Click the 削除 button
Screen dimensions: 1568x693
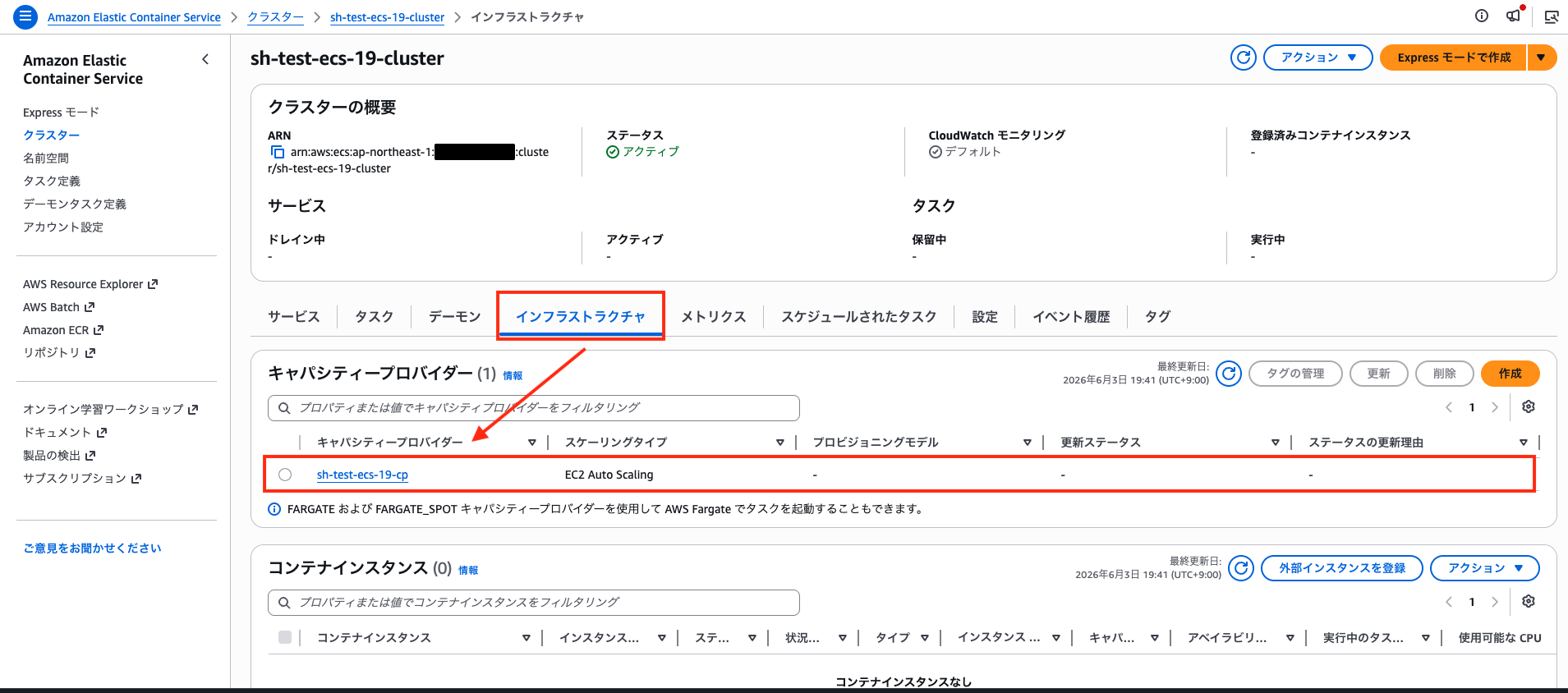pos(1444,374)
